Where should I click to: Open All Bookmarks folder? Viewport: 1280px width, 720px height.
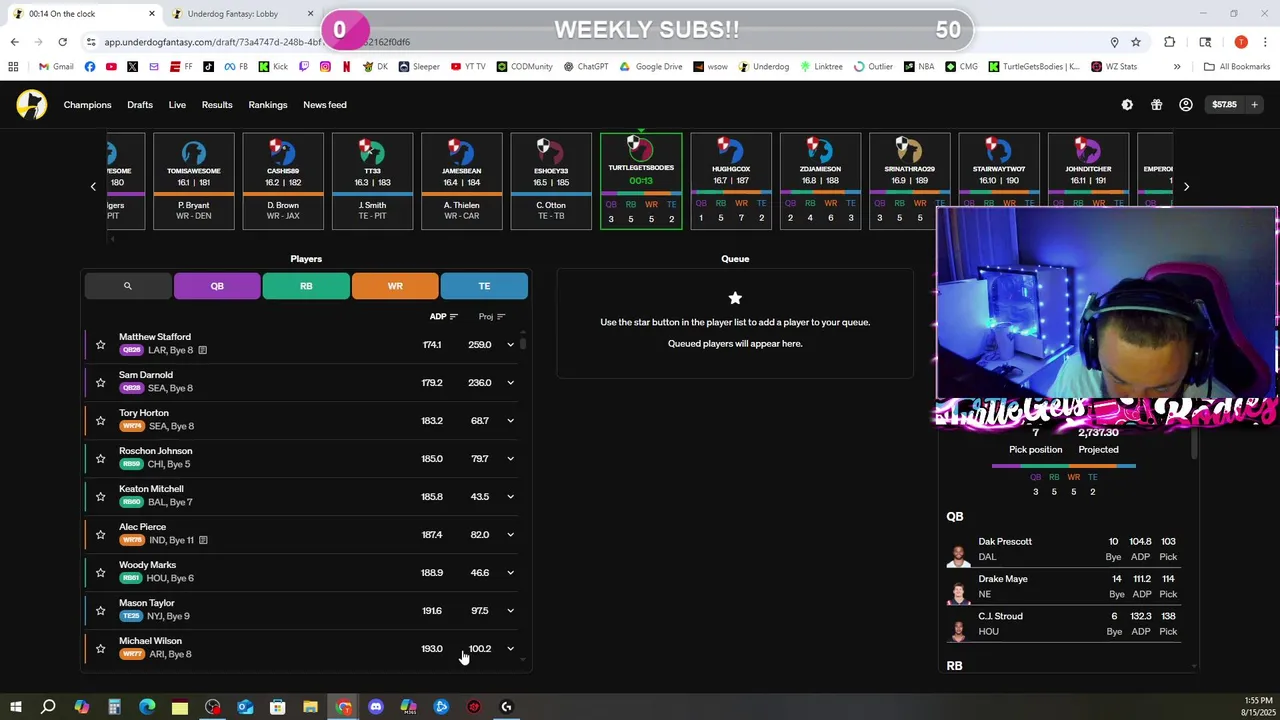pyautogui.click(x=1237, y=67)
